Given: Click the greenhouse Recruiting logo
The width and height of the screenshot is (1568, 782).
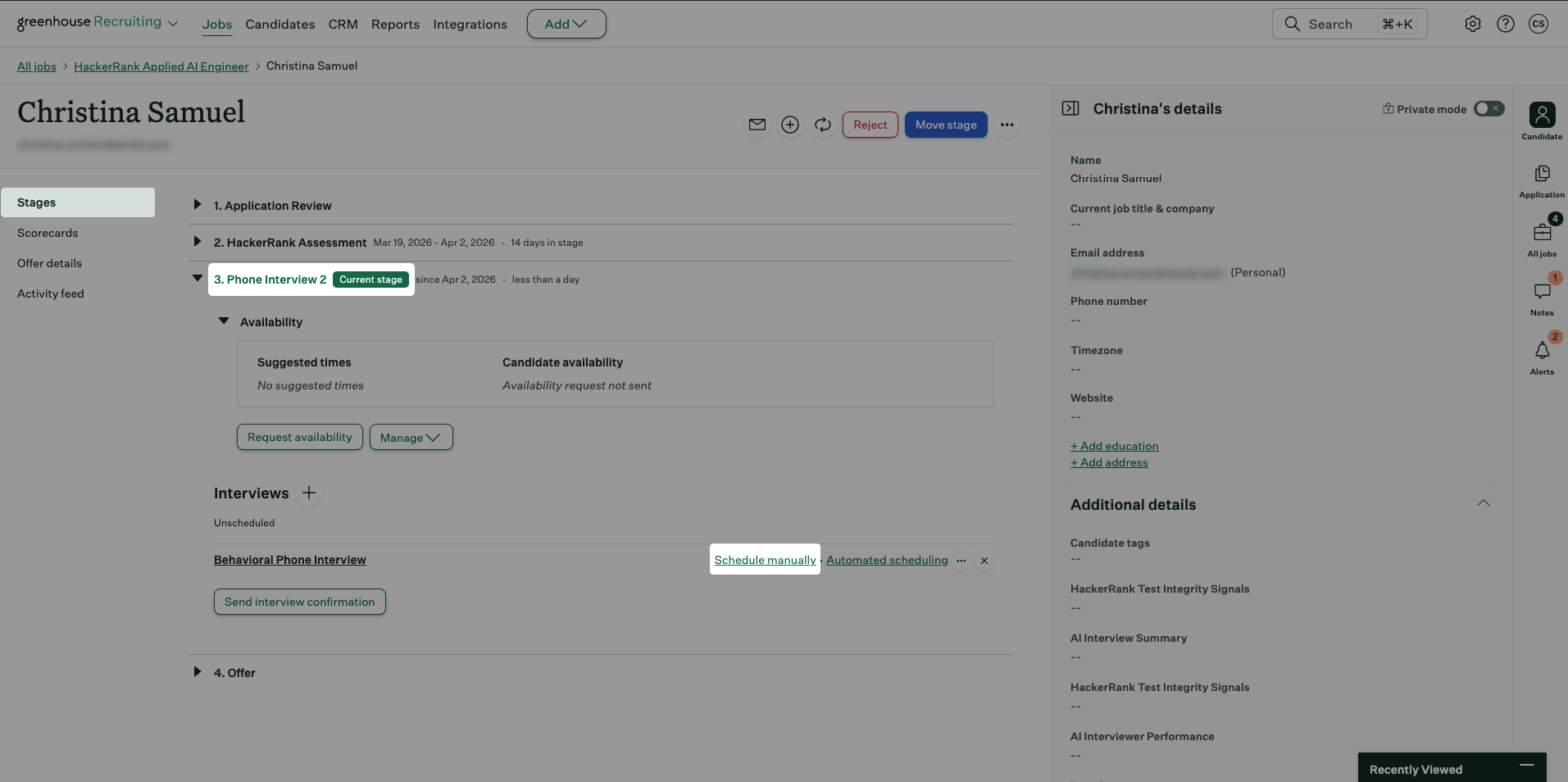Looking at the screenshot, I should click(x=89, y=22).
